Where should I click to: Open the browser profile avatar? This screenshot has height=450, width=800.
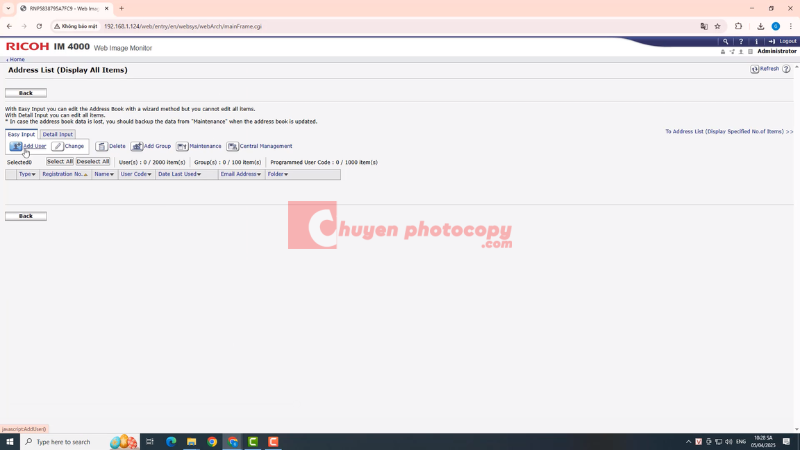(x=776, y=27)
